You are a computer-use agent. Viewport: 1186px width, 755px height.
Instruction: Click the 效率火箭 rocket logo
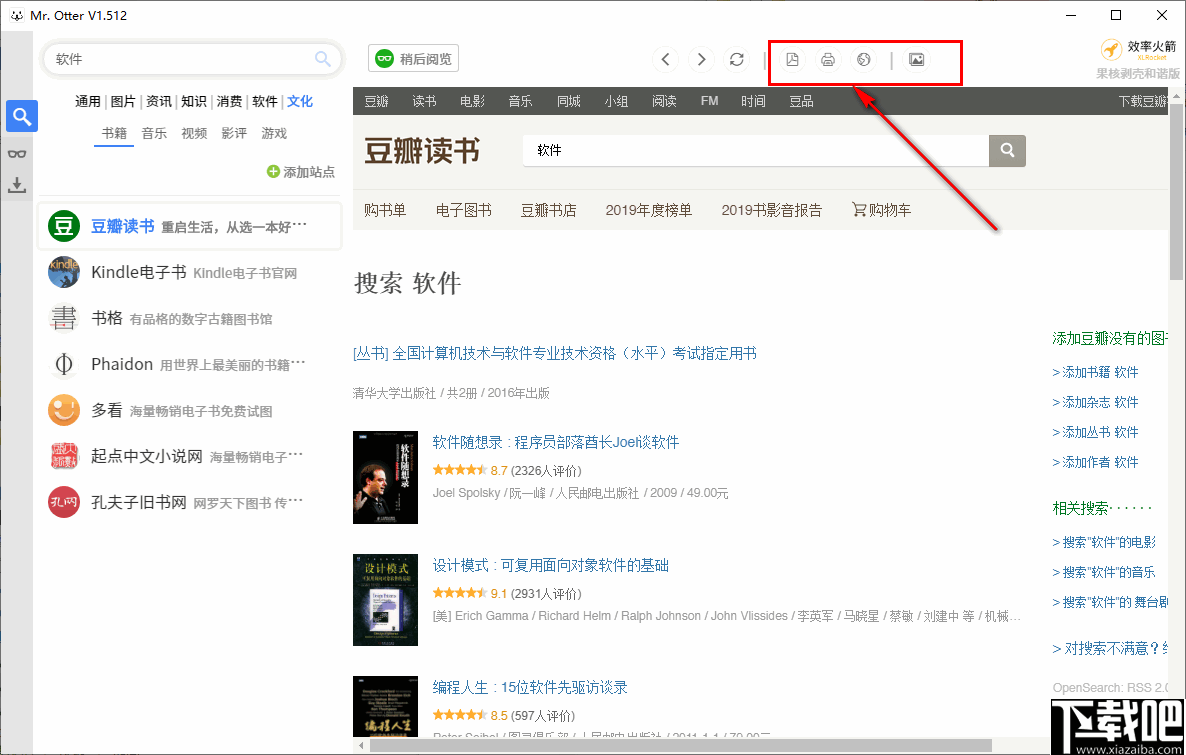(x=1110, y=50)
